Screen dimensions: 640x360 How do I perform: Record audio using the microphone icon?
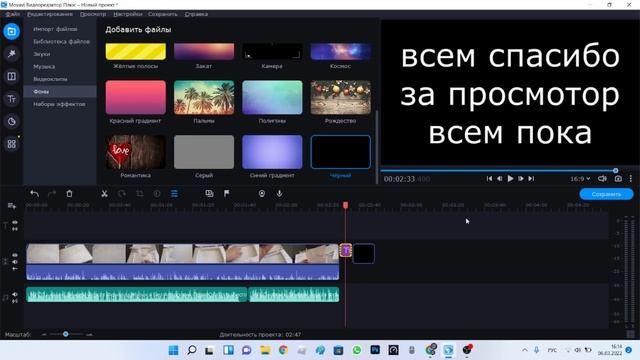pos(280,194)
